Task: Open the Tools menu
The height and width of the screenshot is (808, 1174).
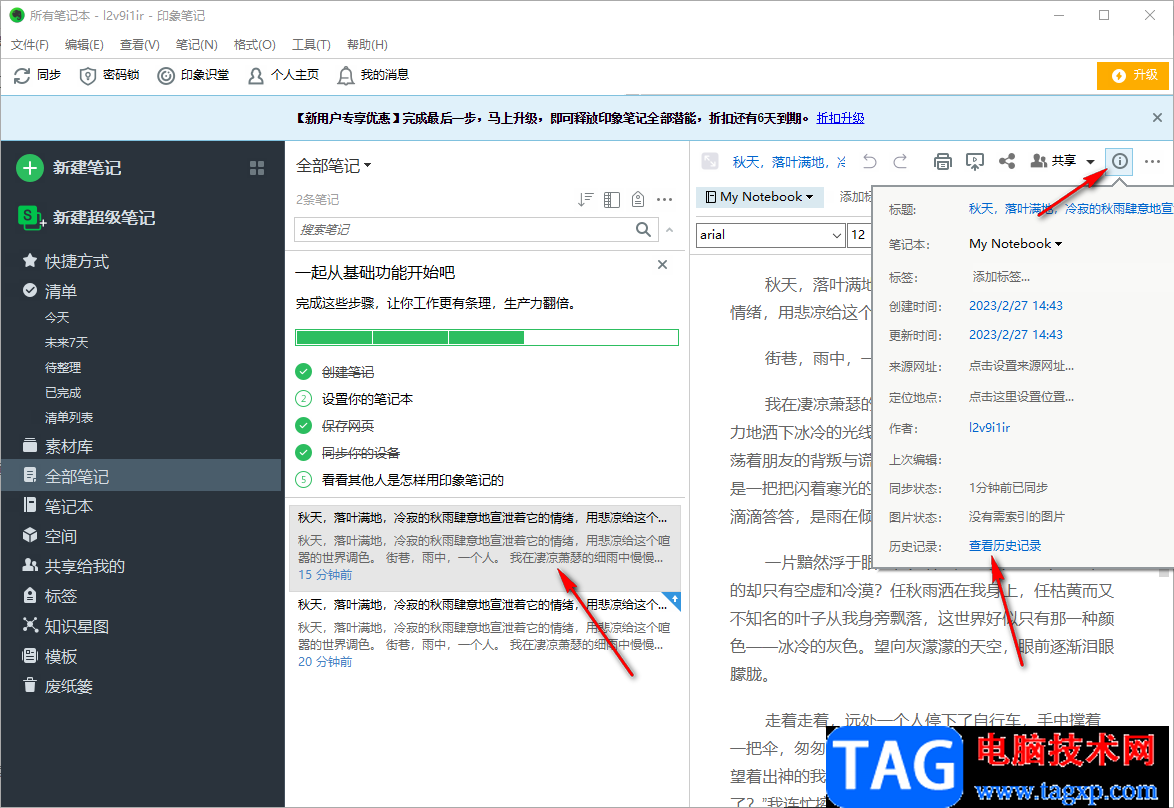Action: (311, 45)
